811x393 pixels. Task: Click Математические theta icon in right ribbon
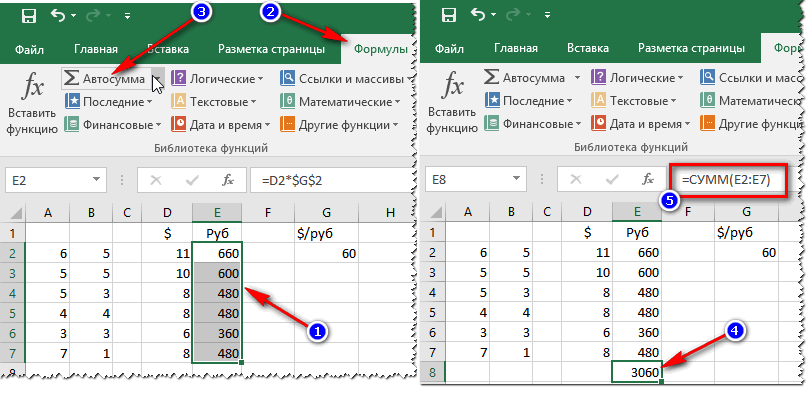coord(707,101)
